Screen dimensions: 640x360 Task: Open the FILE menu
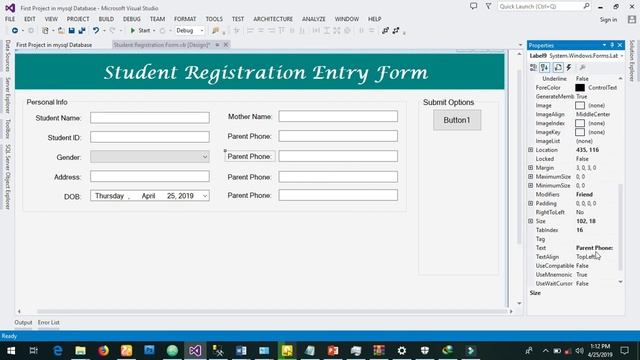point(10,19)
